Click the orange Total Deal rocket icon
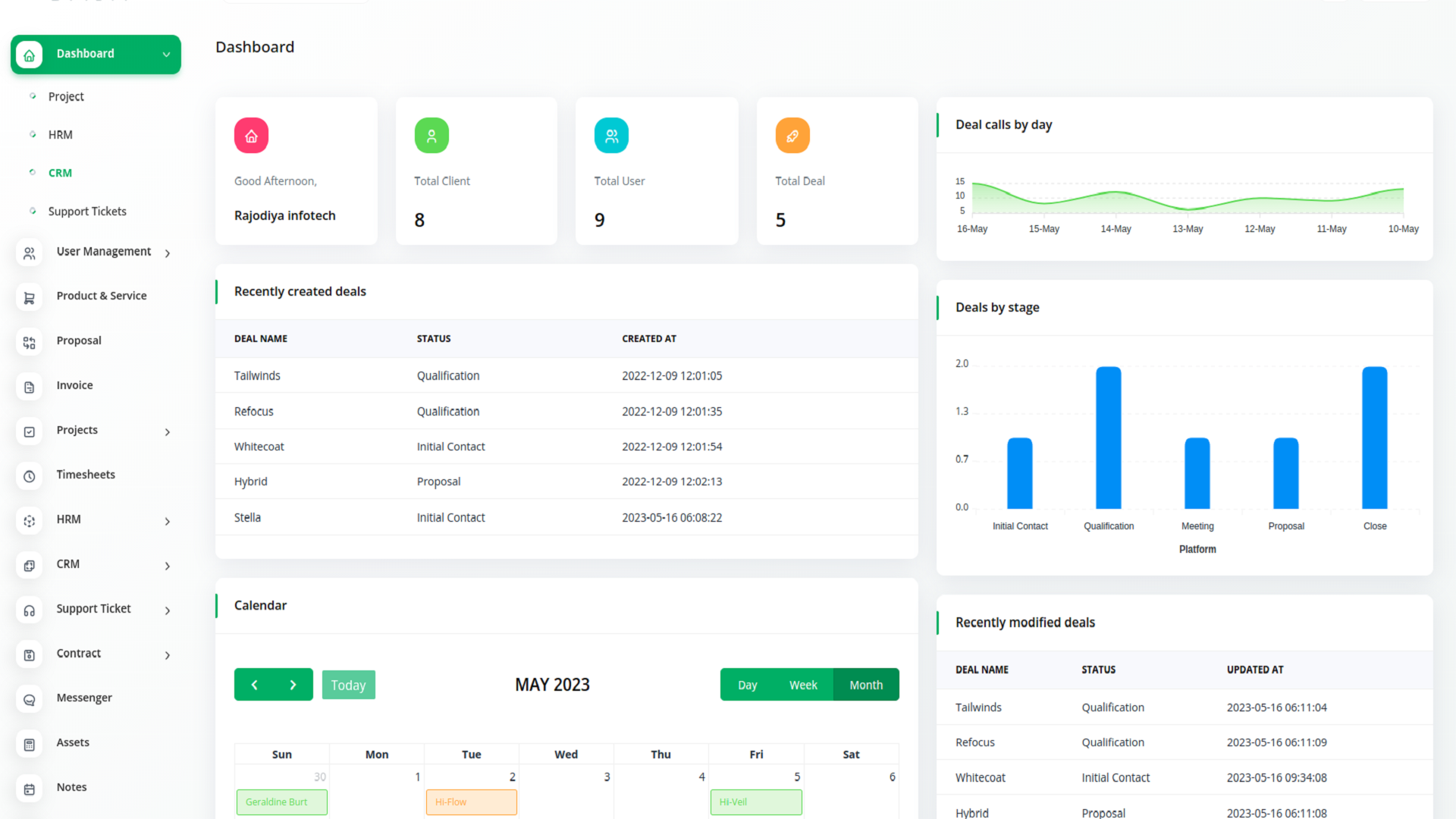This screenshot has height=819, width=1456. coord(792,136)
